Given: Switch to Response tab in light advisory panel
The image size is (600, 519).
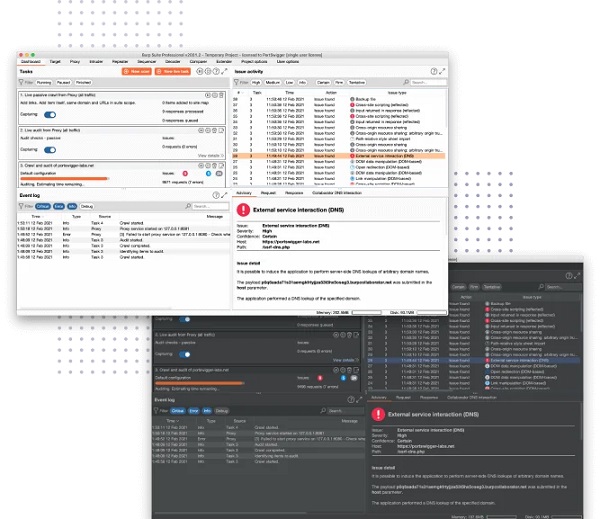Looking at the screenshot, I should pyautogui.click(x=294, y=193).
